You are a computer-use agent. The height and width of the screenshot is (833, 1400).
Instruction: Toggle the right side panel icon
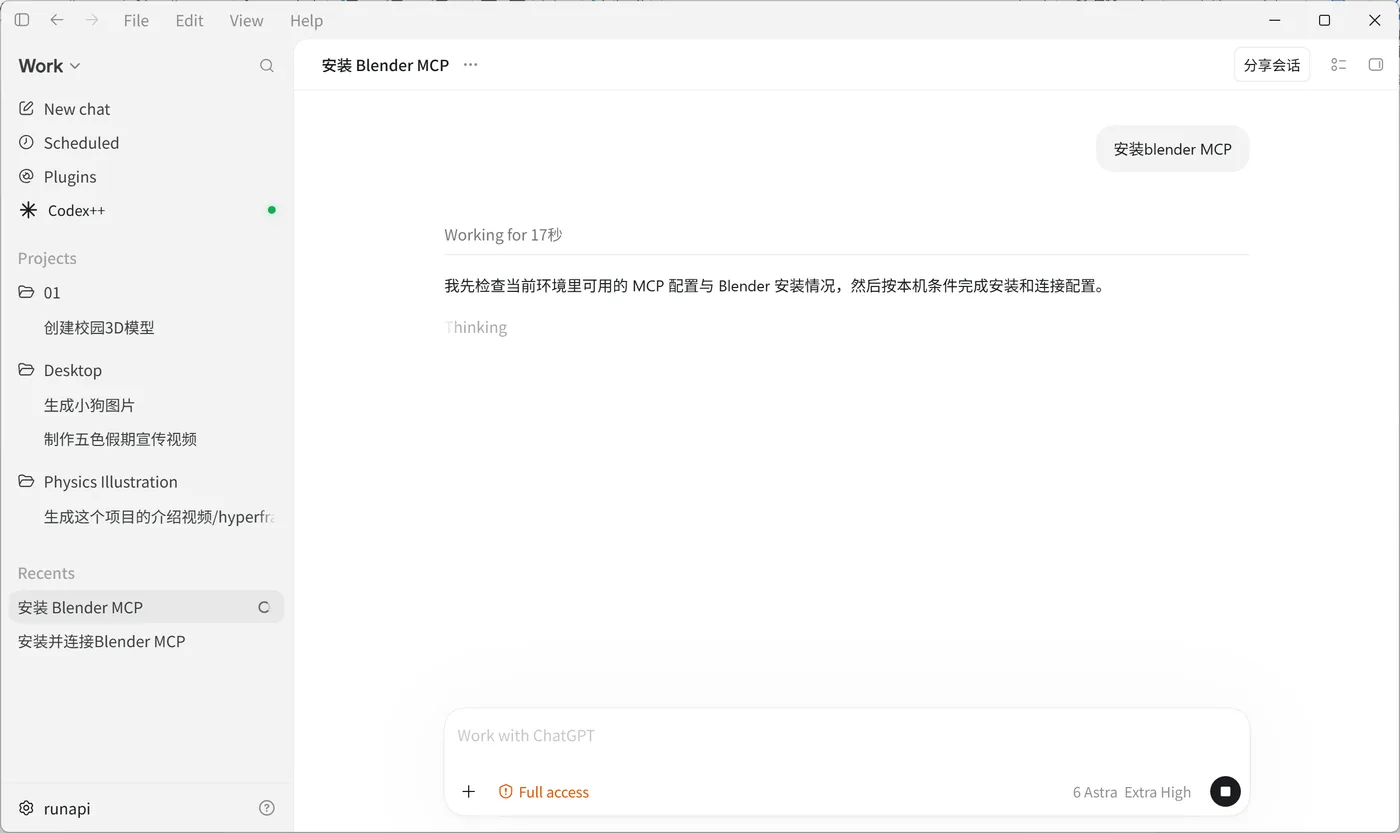point(1376,65)
